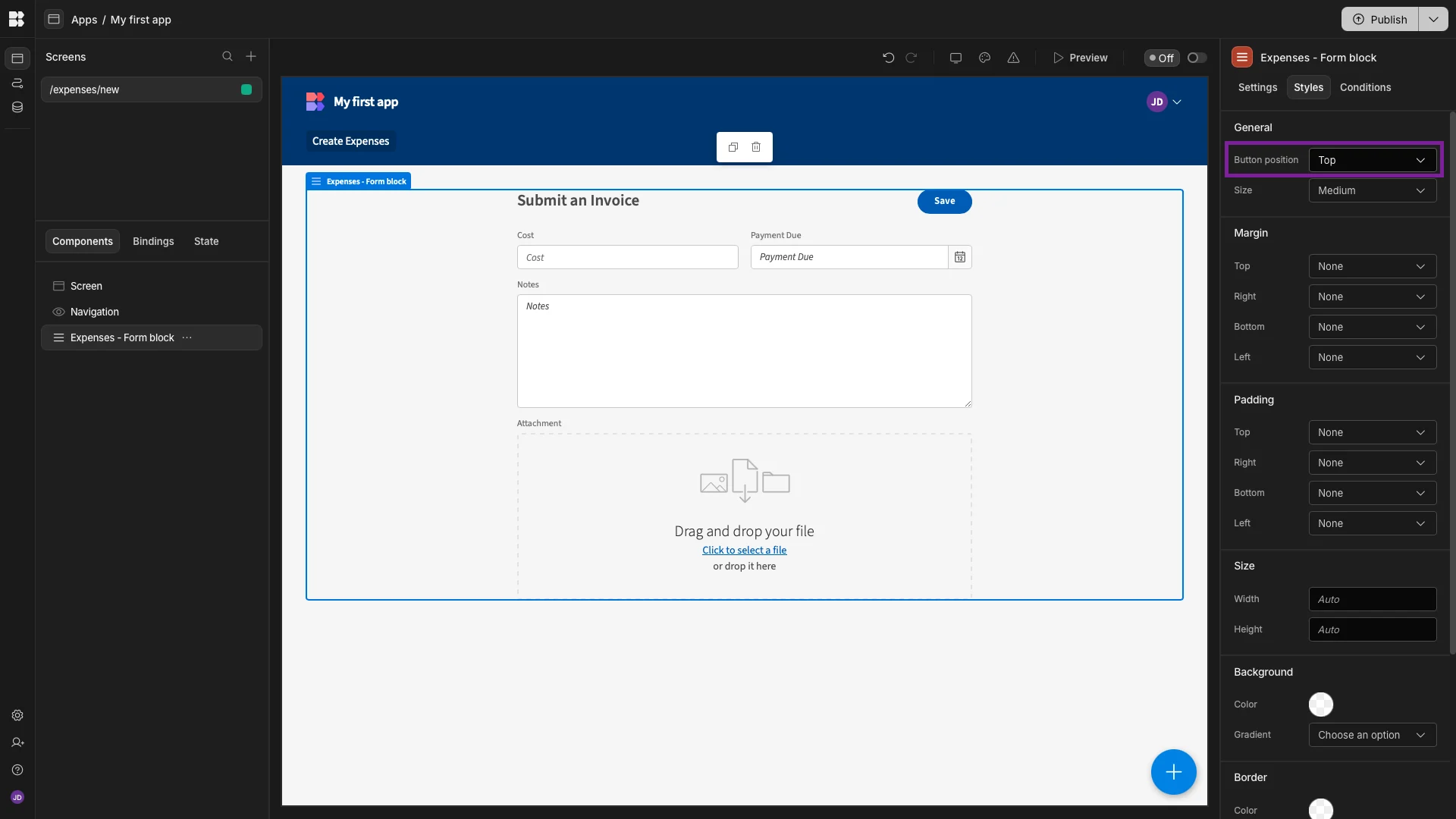Click the 'Click to select a file' link
This screenshot has width=1456, height=819.
pos(744,551)
